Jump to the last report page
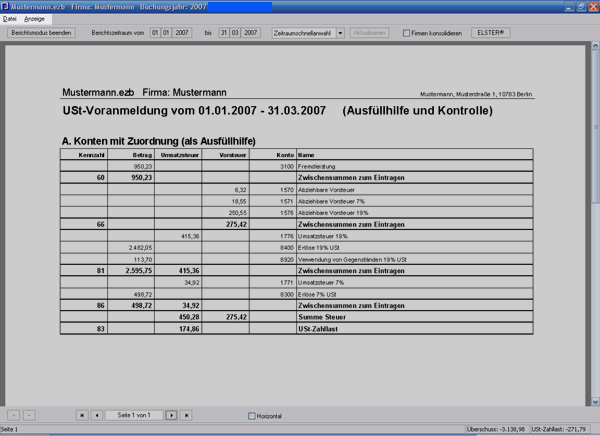The height and width of the screenshot is (436, 600). coord(186,415)
